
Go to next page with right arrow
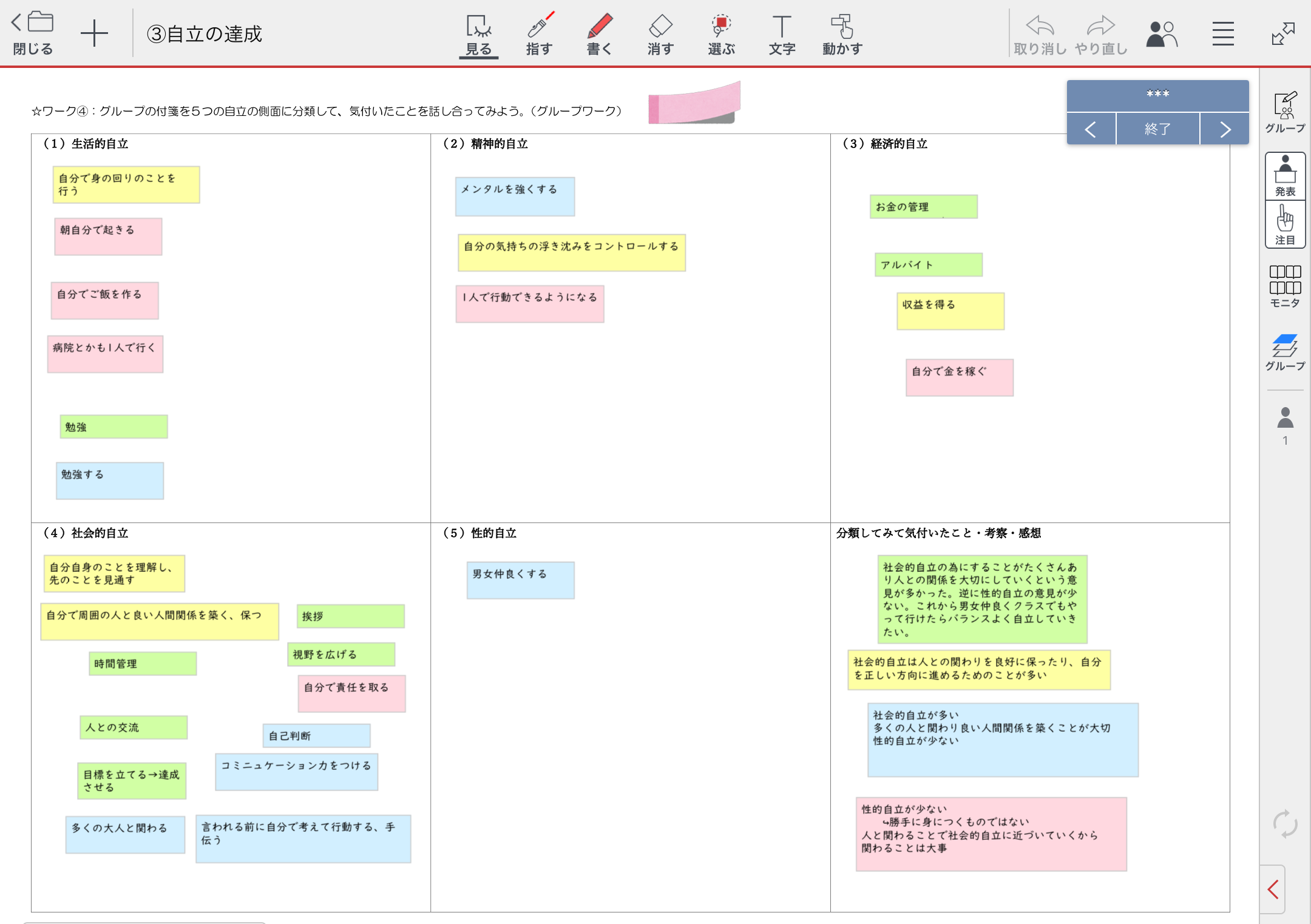1225,129
